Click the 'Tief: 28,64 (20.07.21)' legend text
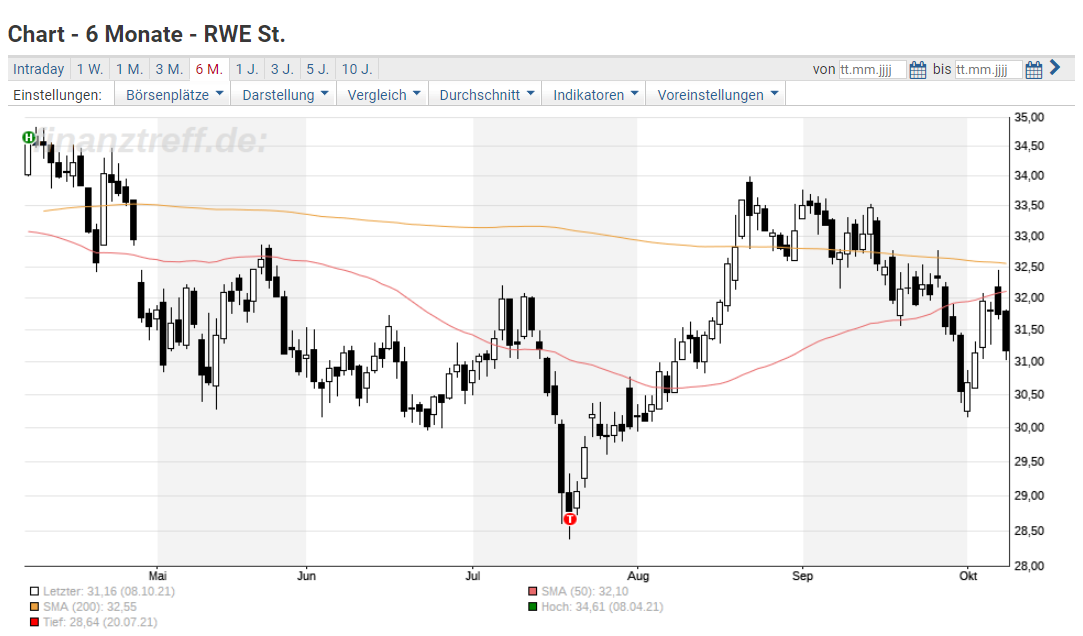The height and width of the screenshot is (636, 1083). tap(100, 622)
